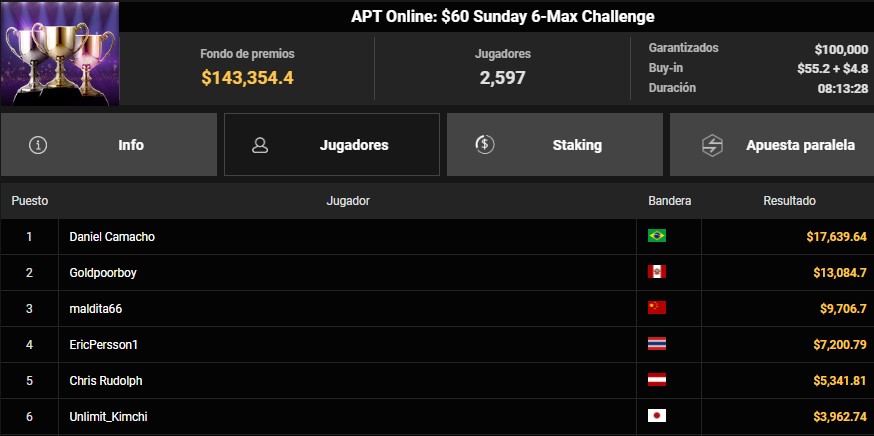Click the Thailand flag icon
Screen dimensions: 874x436
click(657, 344)
